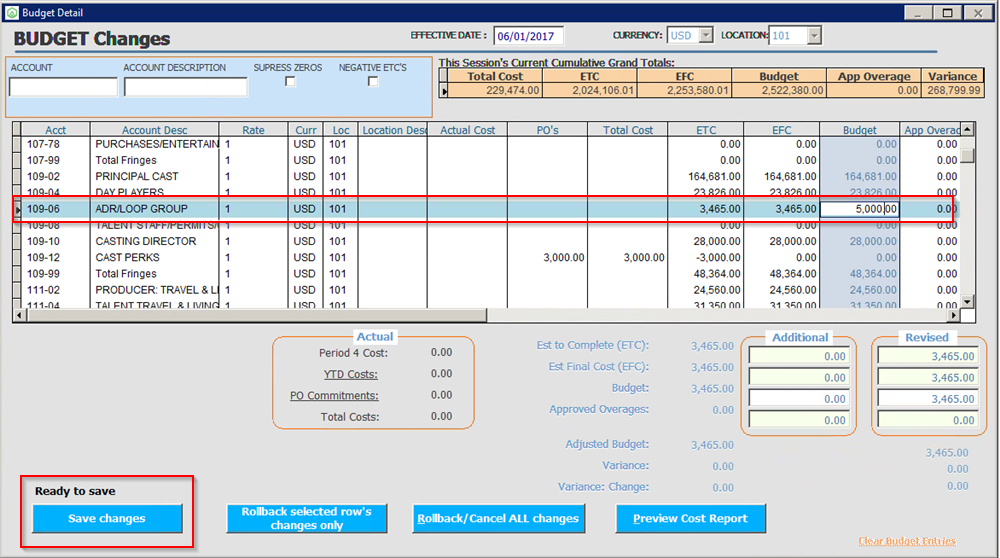Open the YTD Costs link

(350, 374)
